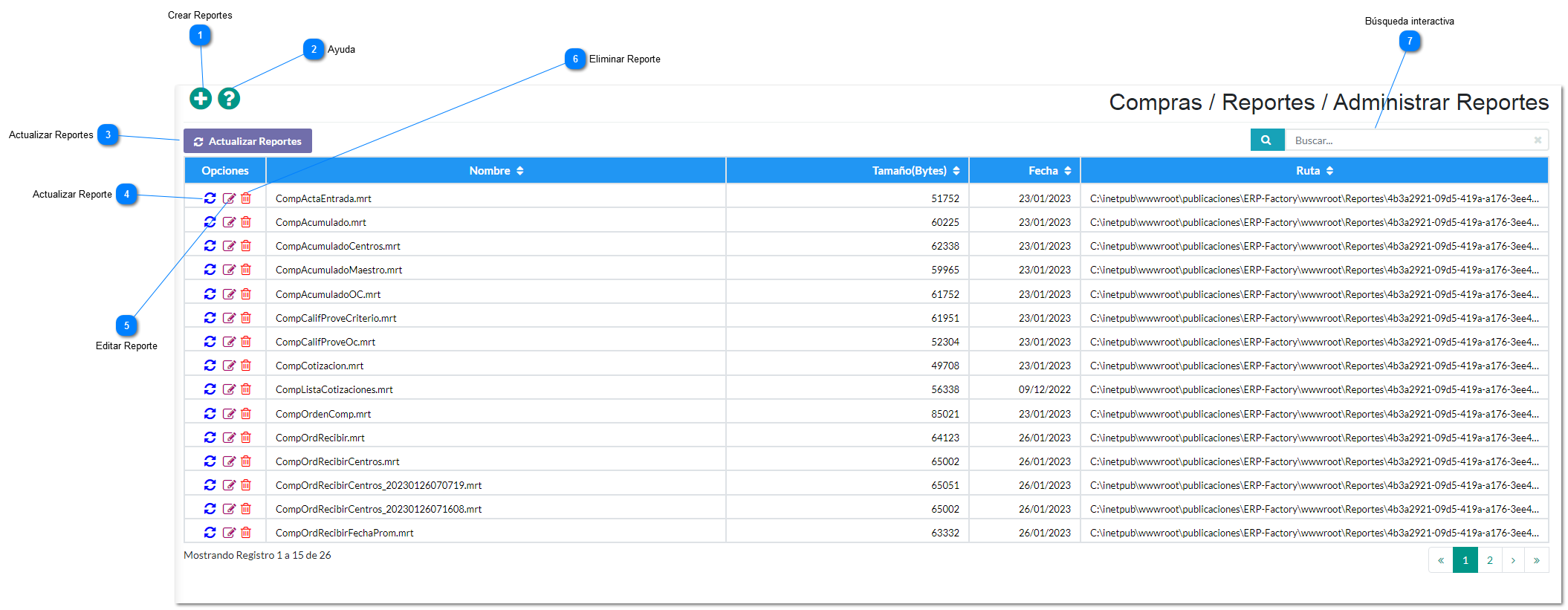The image size is (1568, 610).
Task: Refresh the CompCalifProveCriterio.mrt report
Action: click(210, 318)
